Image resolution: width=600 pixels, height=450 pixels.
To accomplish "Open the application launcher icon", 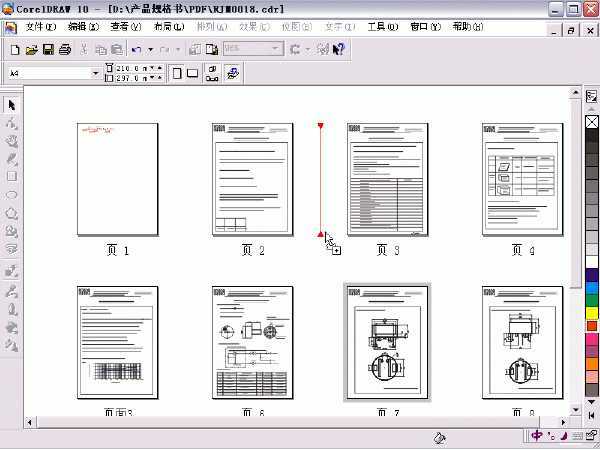I will pyautogui.click(x=295, y=49).
